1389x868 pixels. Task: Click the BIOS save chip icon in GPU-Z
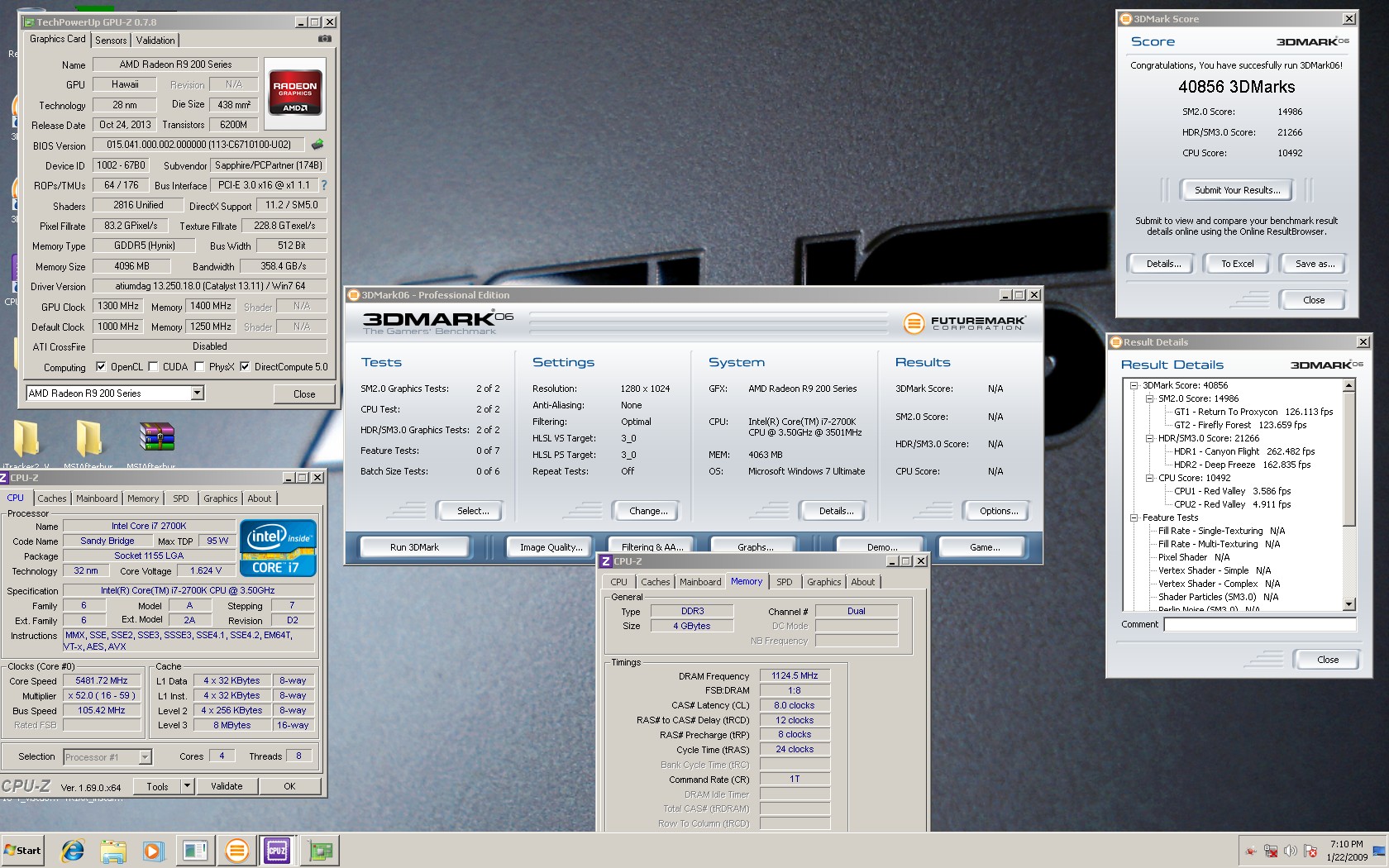pos(317,145)
